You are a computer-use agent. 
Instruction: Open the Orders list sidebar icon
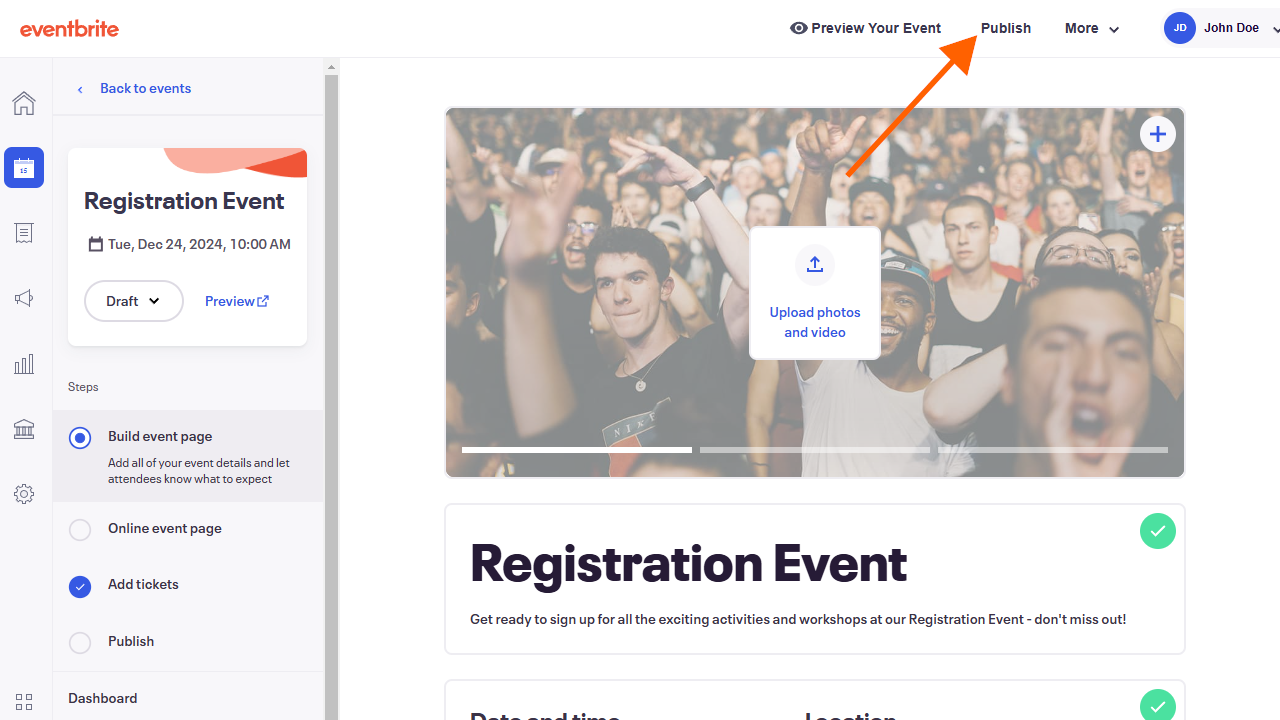pyautogui.click(x=24, y=233)
